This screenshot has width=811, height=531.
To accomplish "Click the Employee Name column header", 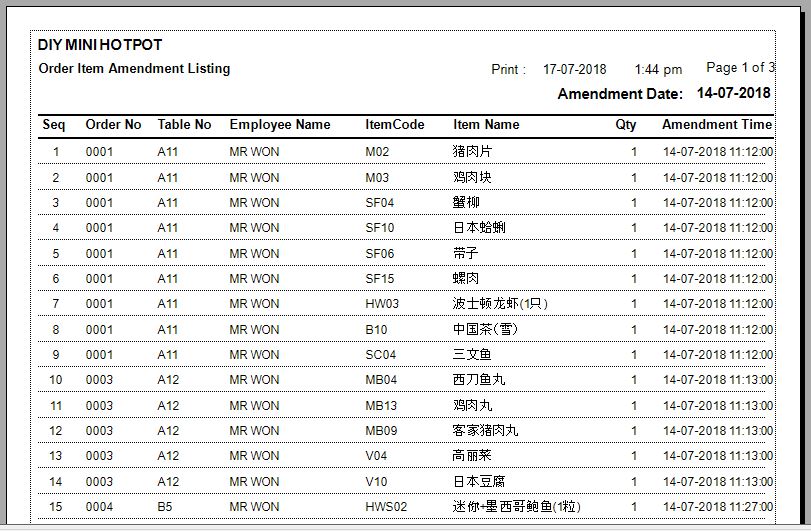I will click(280, 125).
